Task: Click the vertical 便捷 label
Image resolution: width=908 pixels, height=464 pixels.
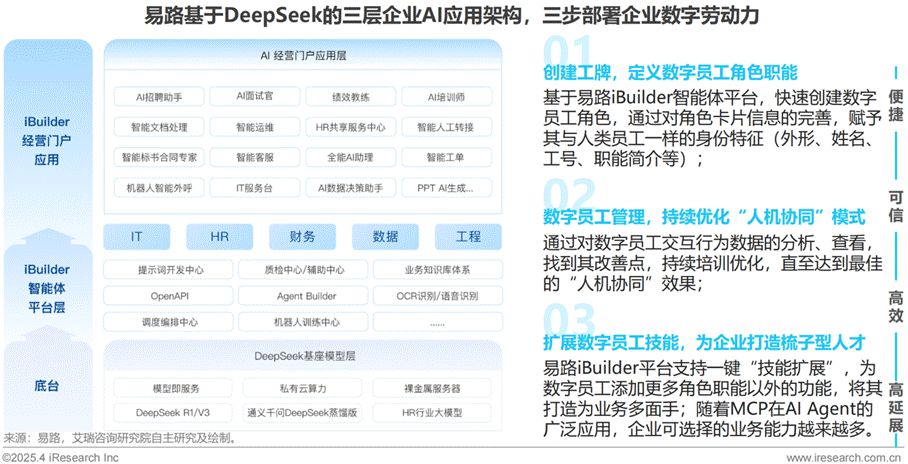Action: [x=896, y=105]
